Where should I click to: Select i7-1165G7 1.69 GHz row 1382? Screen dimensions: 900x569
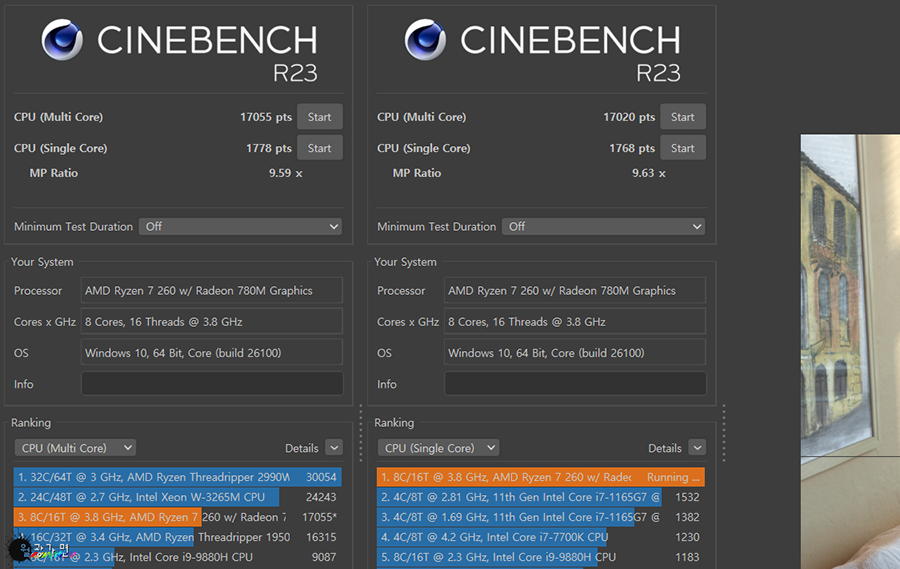pos(541,517)
